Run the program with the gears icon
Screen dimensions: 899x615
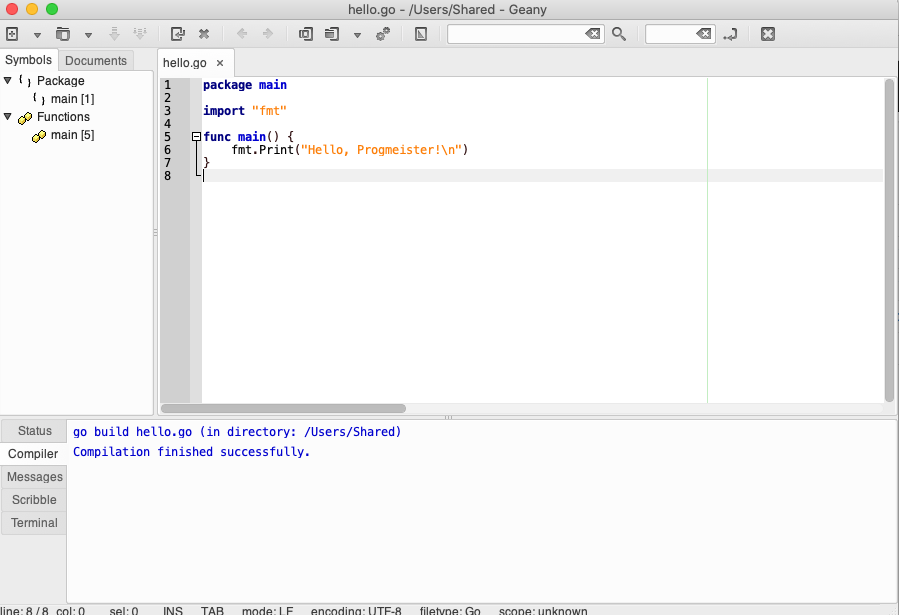click(383, 34)
